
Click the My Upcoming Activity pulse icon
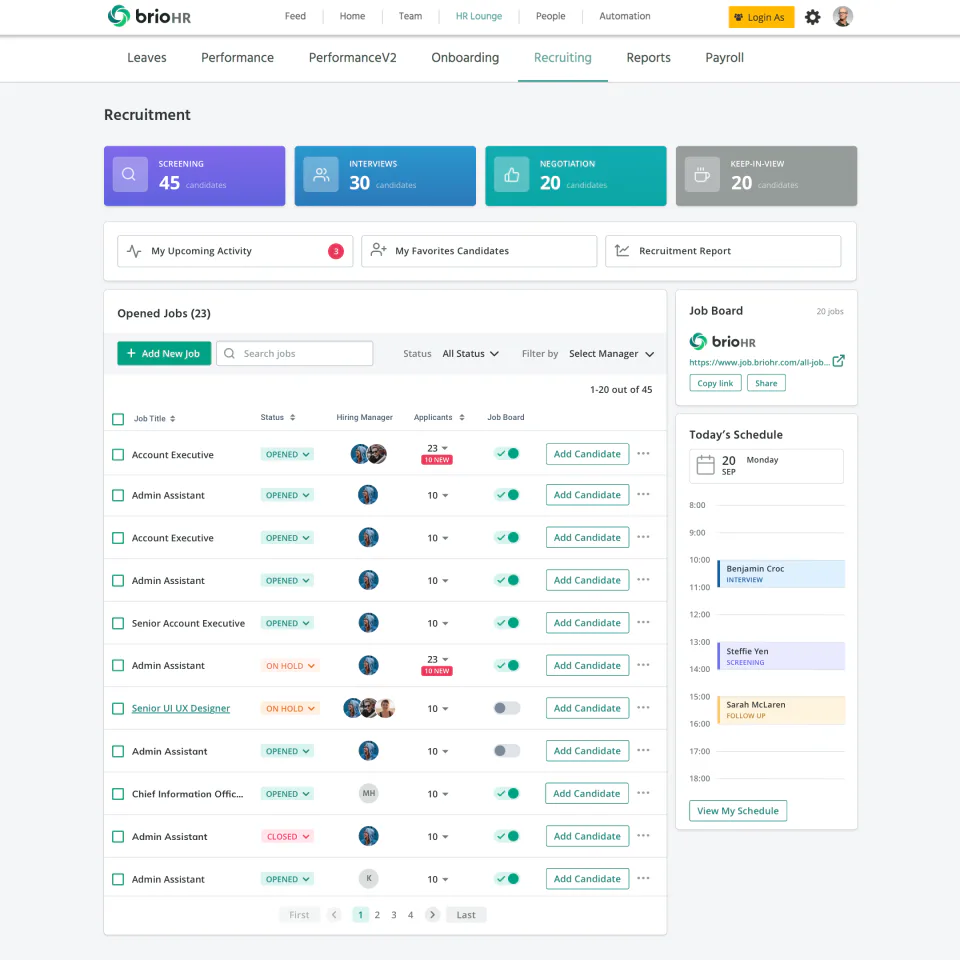point(133,251)
